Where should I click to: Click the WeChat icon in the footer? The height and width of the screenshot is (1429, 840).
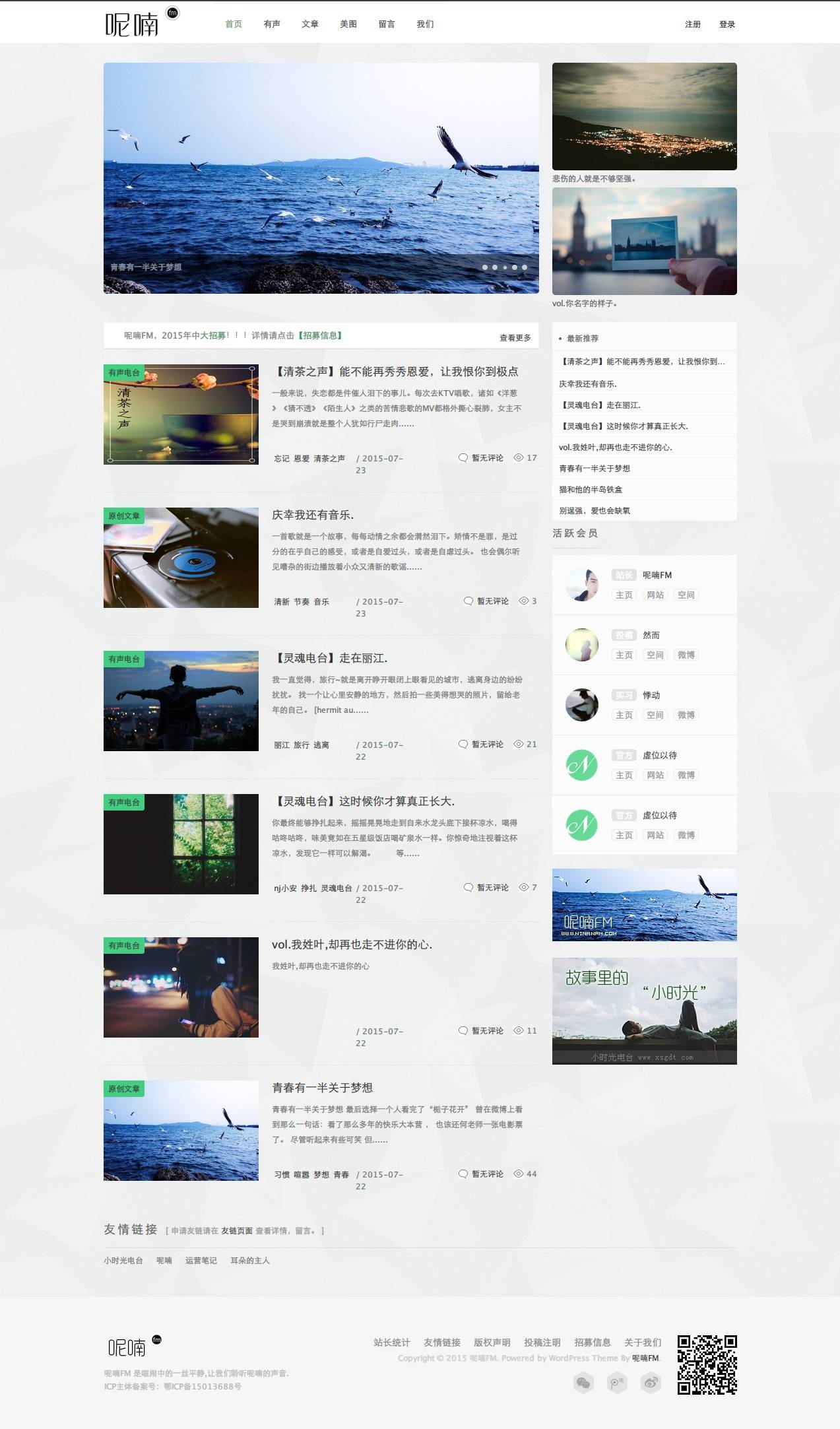pyautogui.click(x=583, y=1382)
